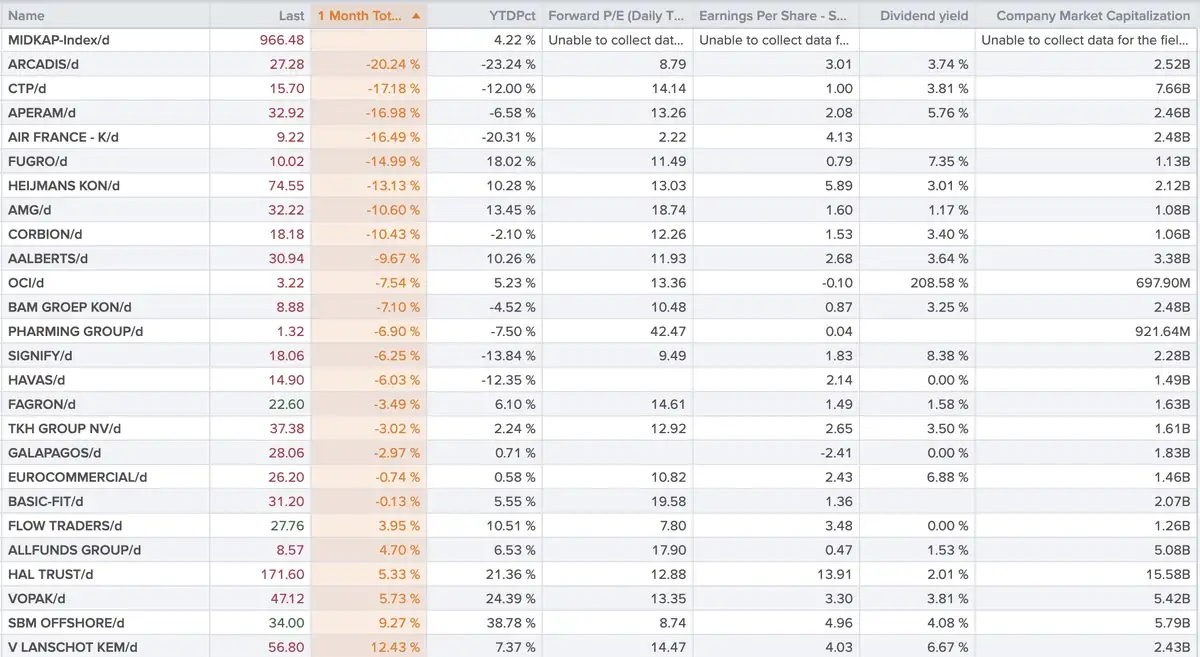Select the AMG/d row

[x=600, y=209]
